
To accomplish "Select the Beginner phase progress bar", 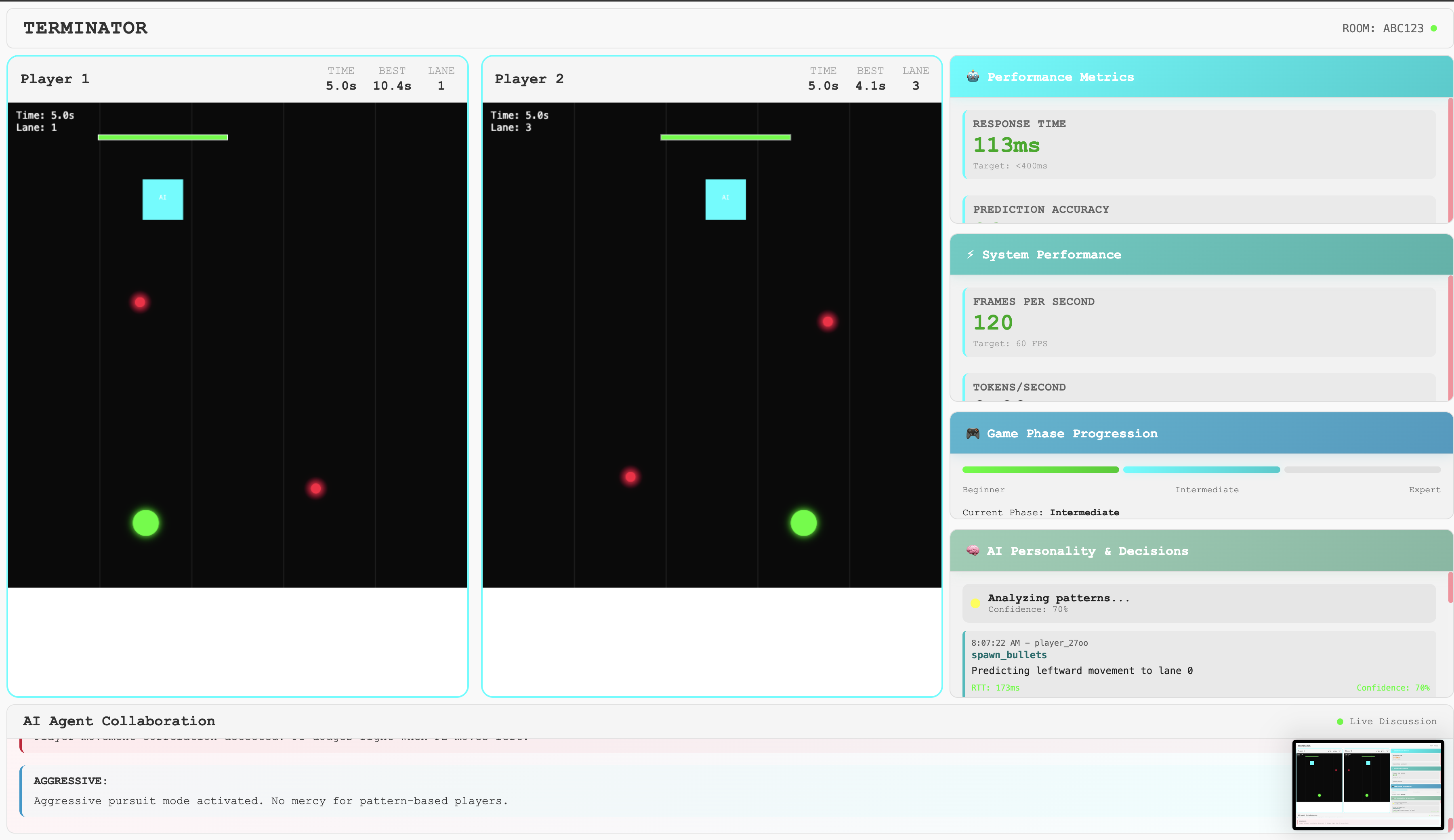I will [1040, 470].
